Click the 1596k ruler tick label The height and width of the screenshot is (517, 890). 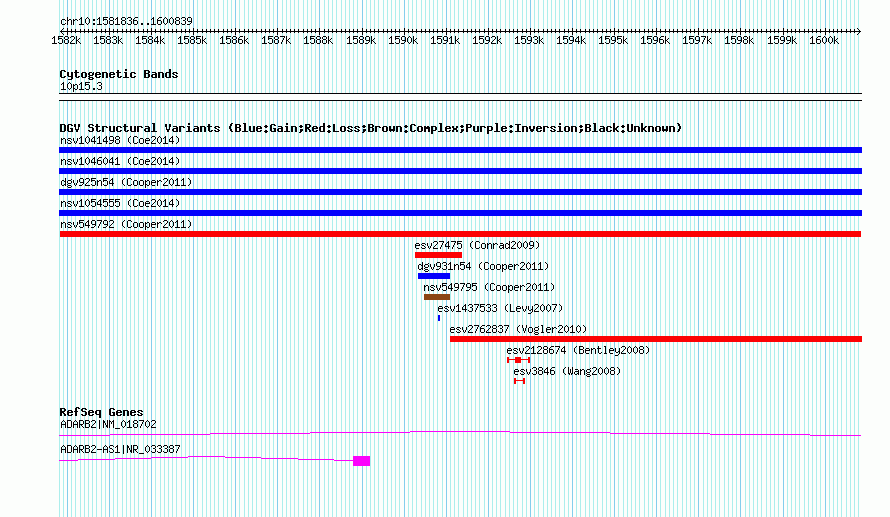pyautogui.click(x=655, y=40)
